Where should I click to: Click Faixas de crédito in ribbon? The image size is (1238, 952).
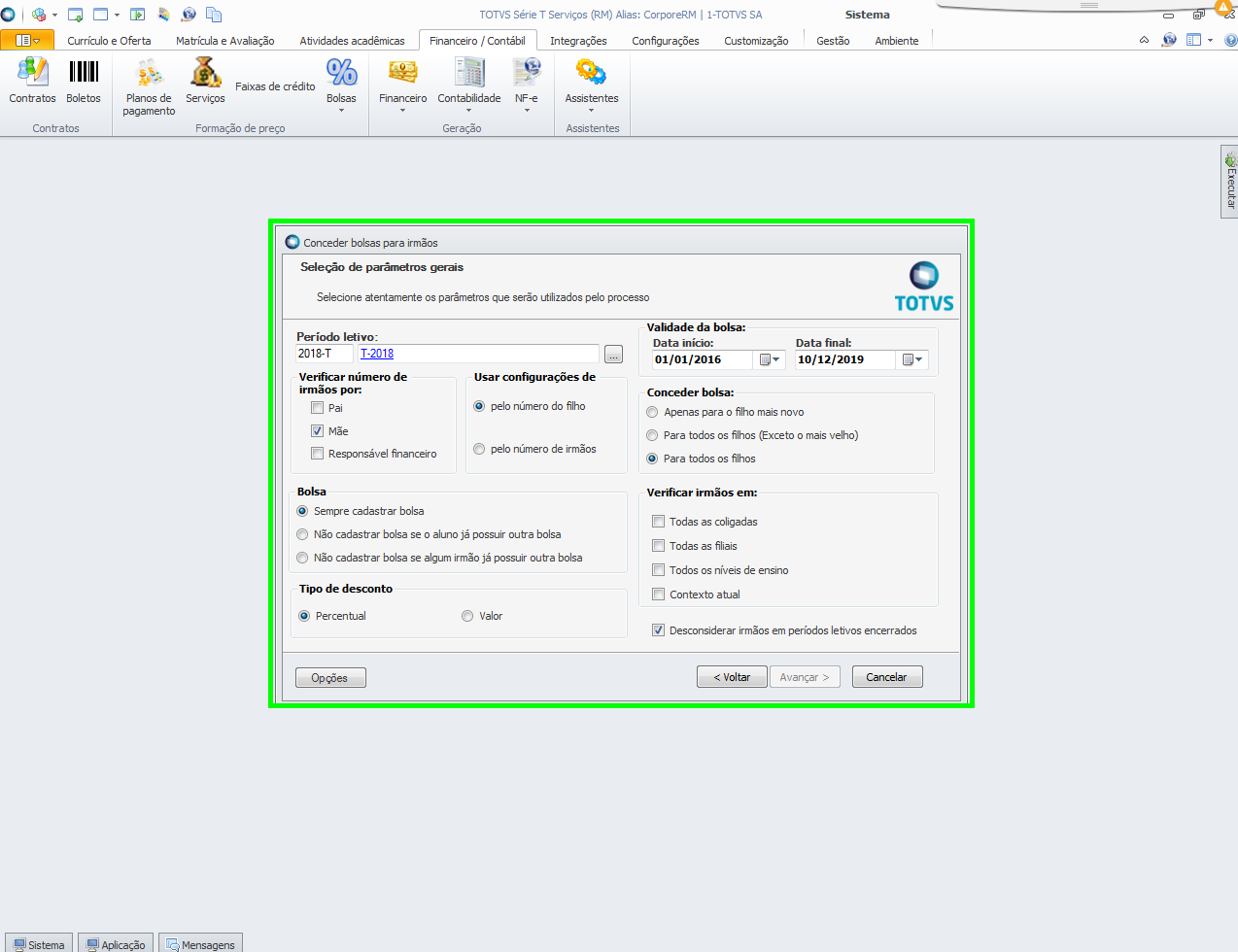(x=275, y=86)
